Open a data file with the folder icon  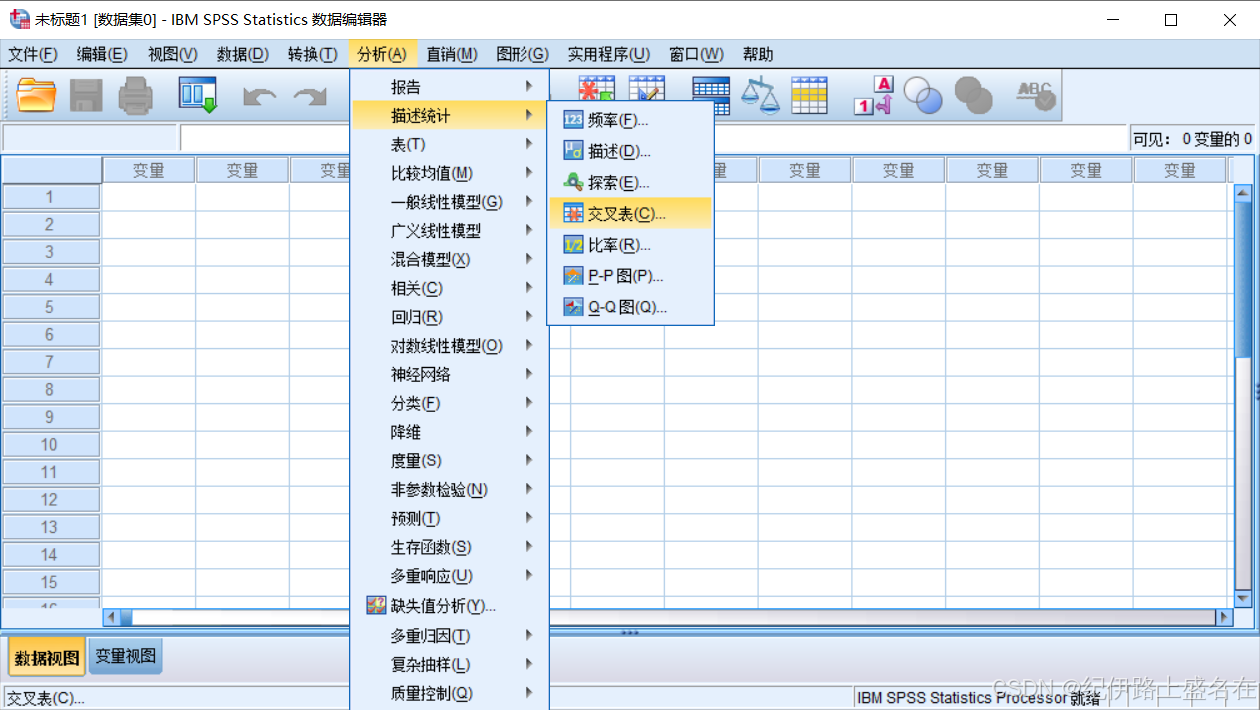(37, 96)
